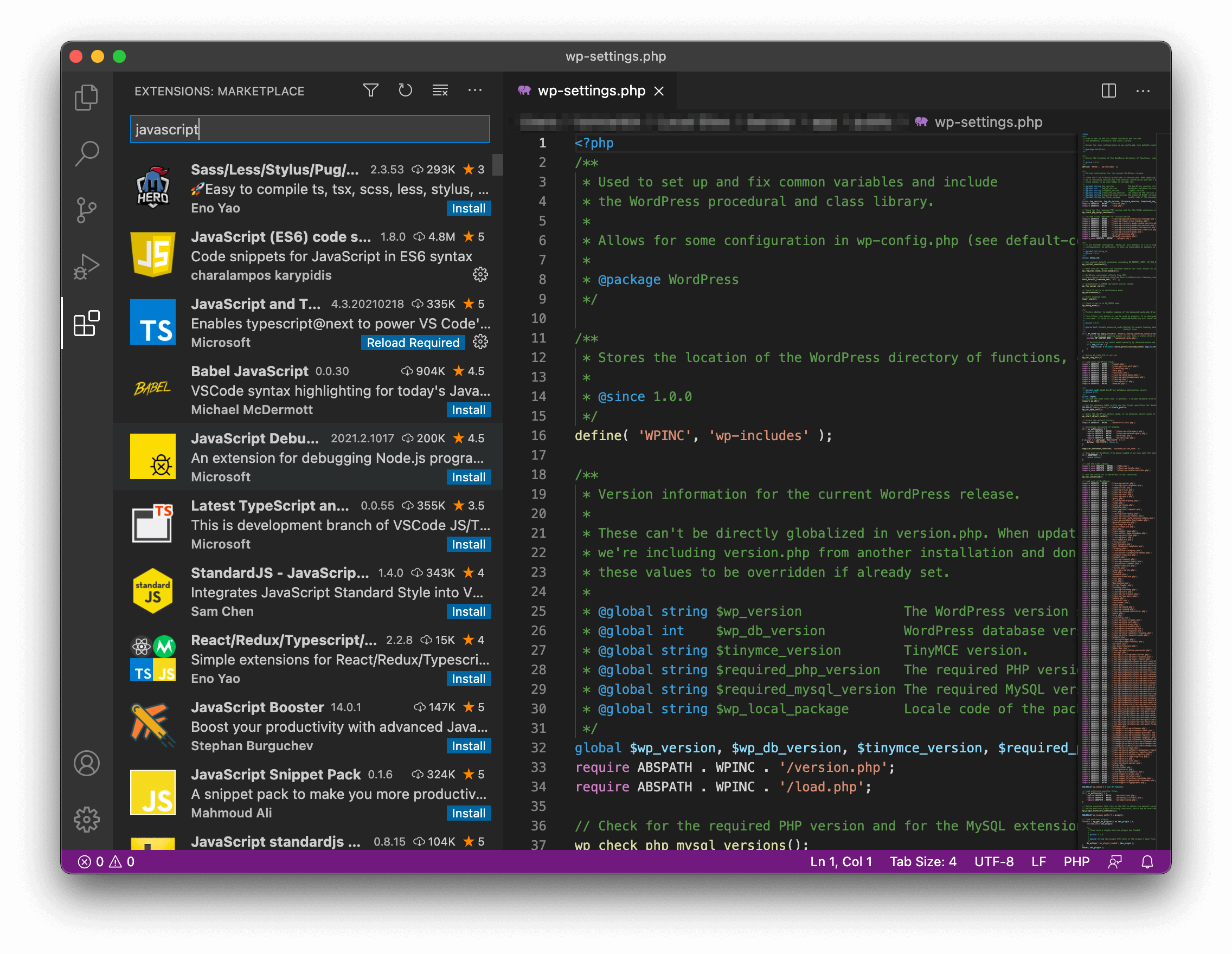
Task: Click the clear extensions list icon
Action: coord(440,90)
